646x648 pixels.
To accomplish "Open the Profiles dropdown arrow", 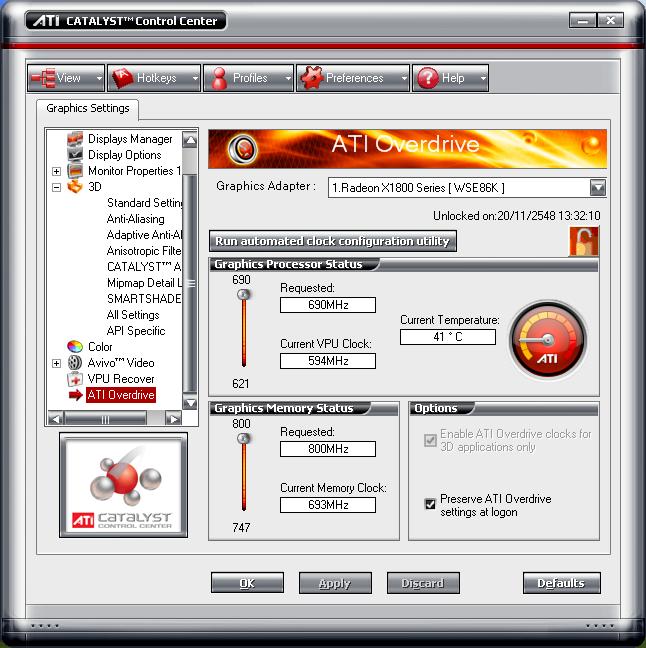I will pyautogui.click(x=288, y=78).
